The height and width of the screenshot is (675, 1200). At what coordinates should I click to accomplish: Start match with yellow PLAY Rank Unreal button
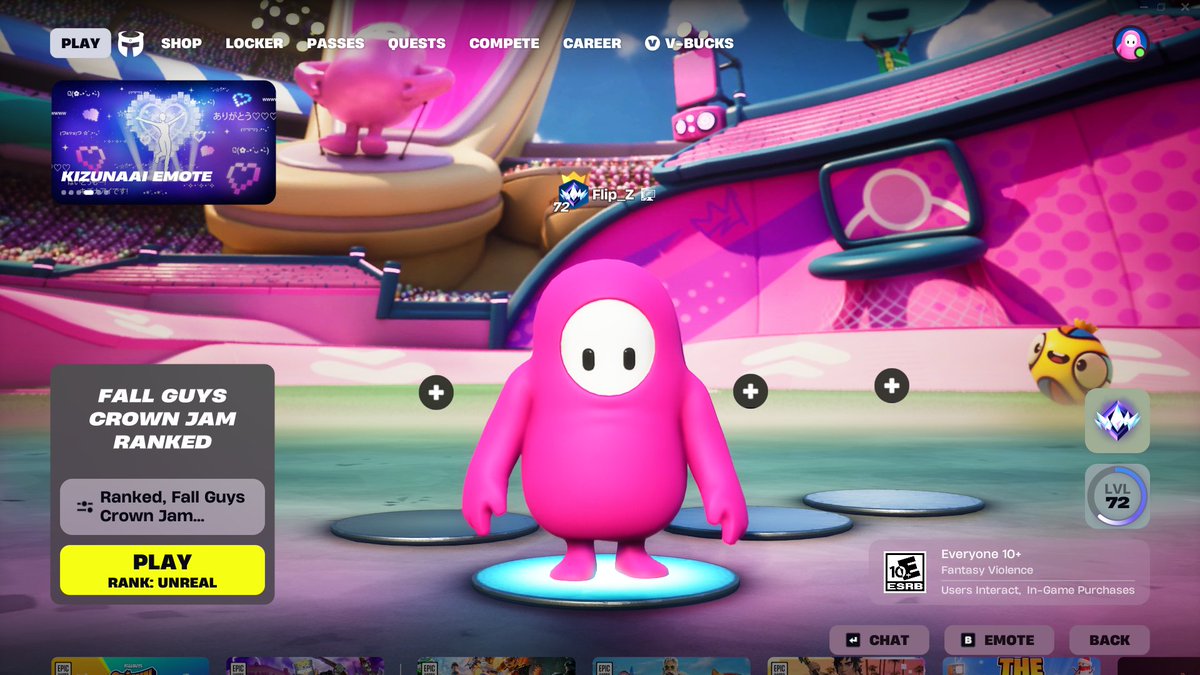[162, 570]
